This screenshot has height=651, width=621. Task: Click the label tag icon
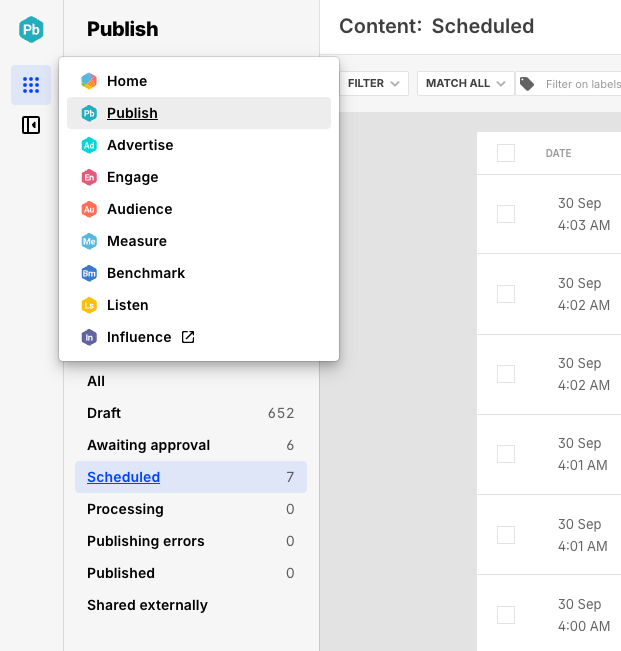[527, 84]
